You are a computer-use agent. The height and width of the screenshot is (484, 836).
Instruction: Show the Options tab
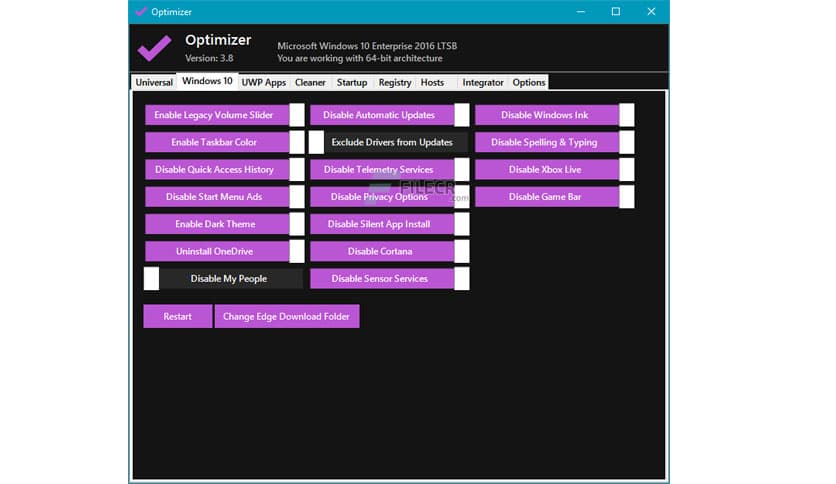pyautogui.click(x=529, y=82)
